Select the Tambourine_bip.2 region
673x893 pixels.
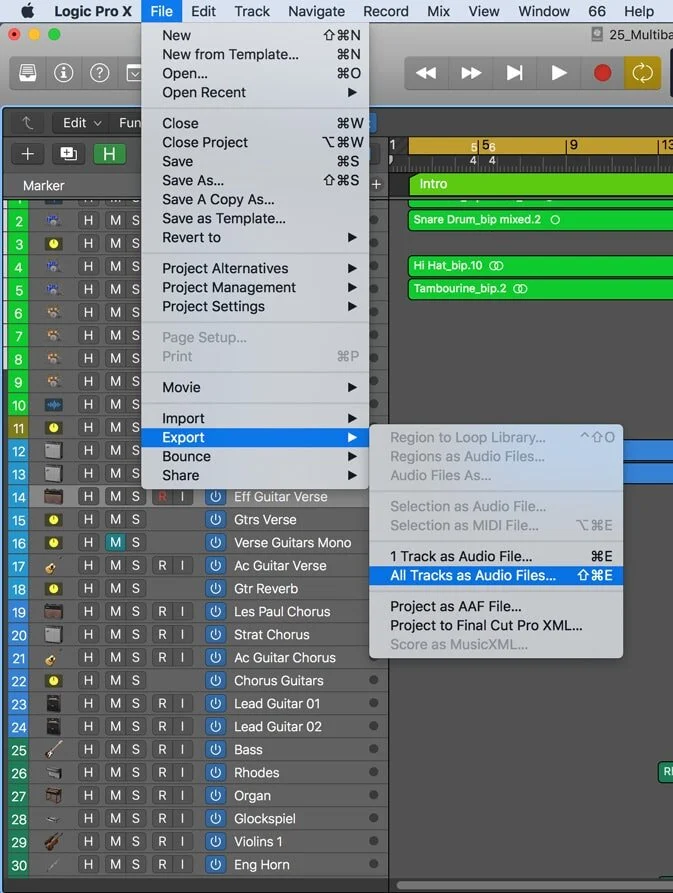click(540, 289)
